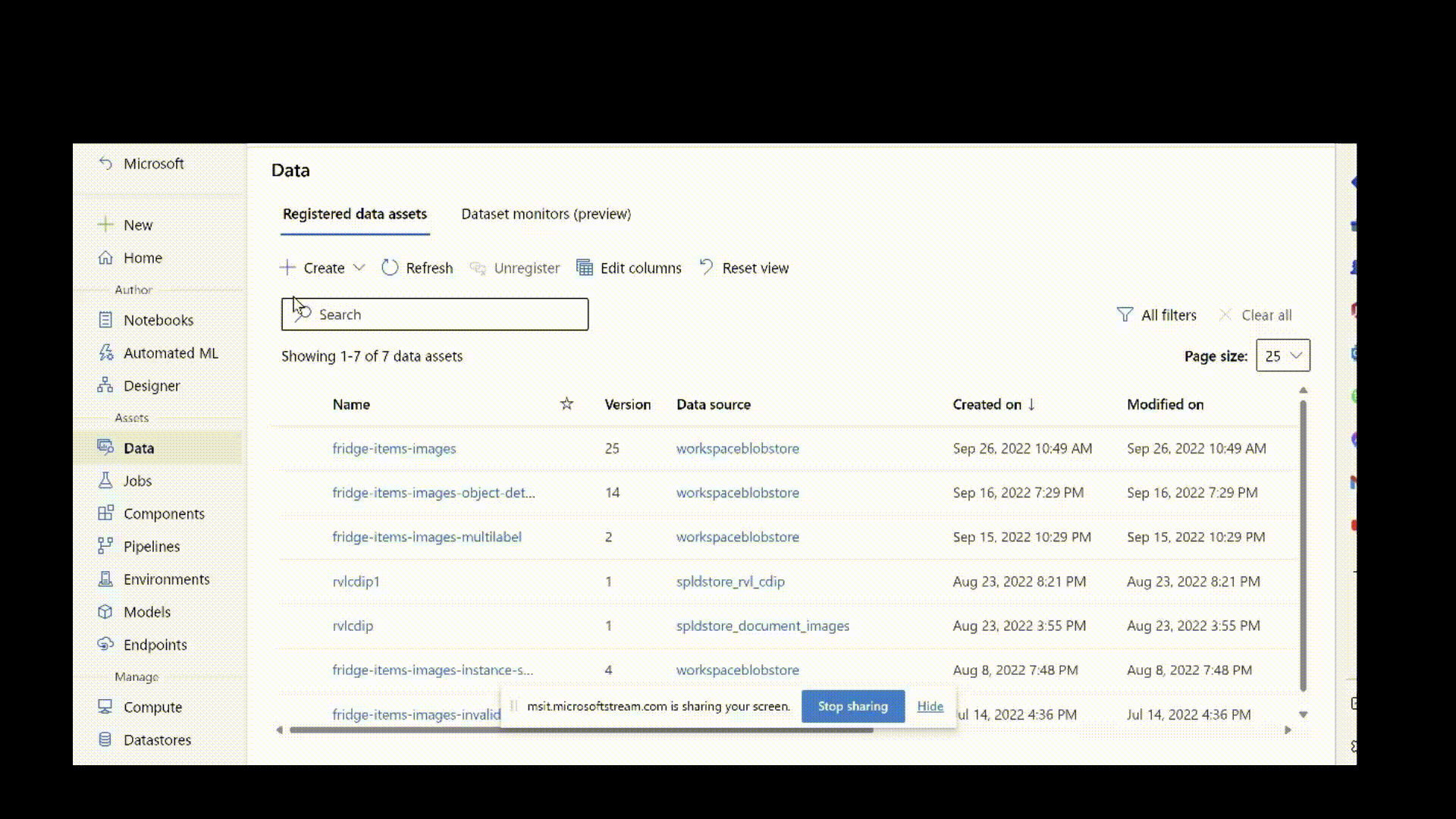
Task: Toggle star on rvlcdip dataset
Action: click(x=567, y=625)
